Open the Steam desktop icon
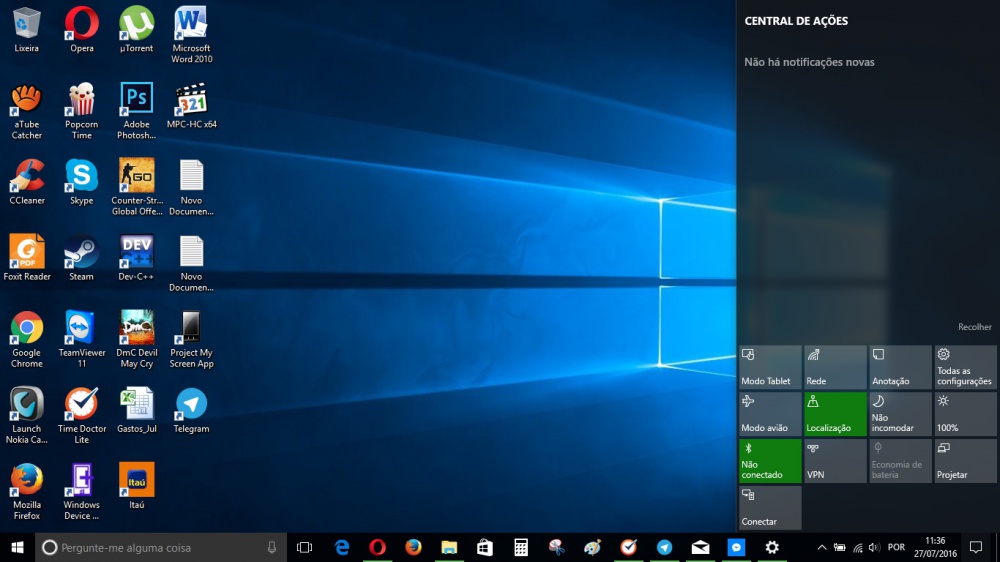 pos(81,252)
